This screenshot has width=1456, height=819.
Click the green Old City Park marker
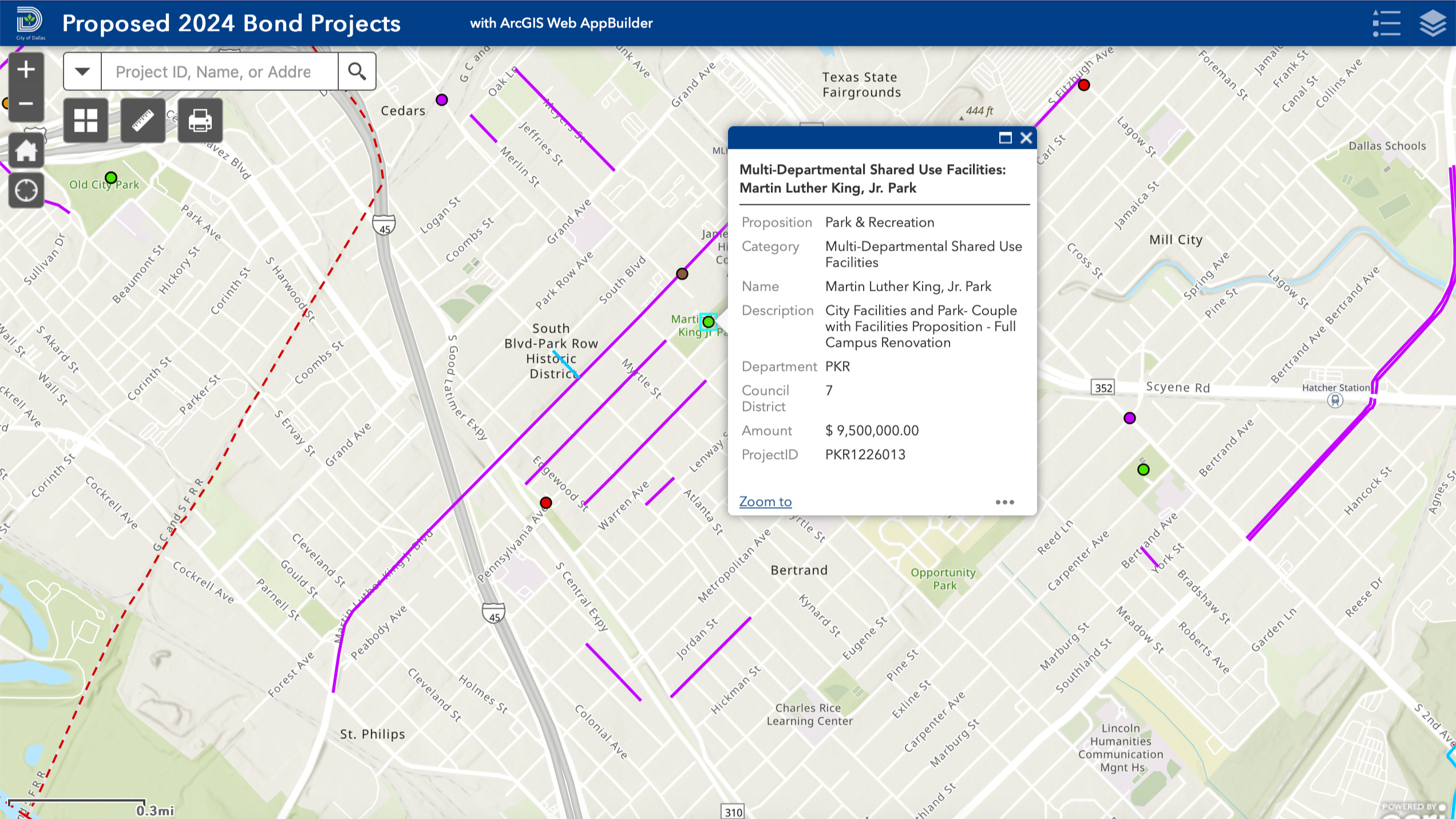point(111,177)
